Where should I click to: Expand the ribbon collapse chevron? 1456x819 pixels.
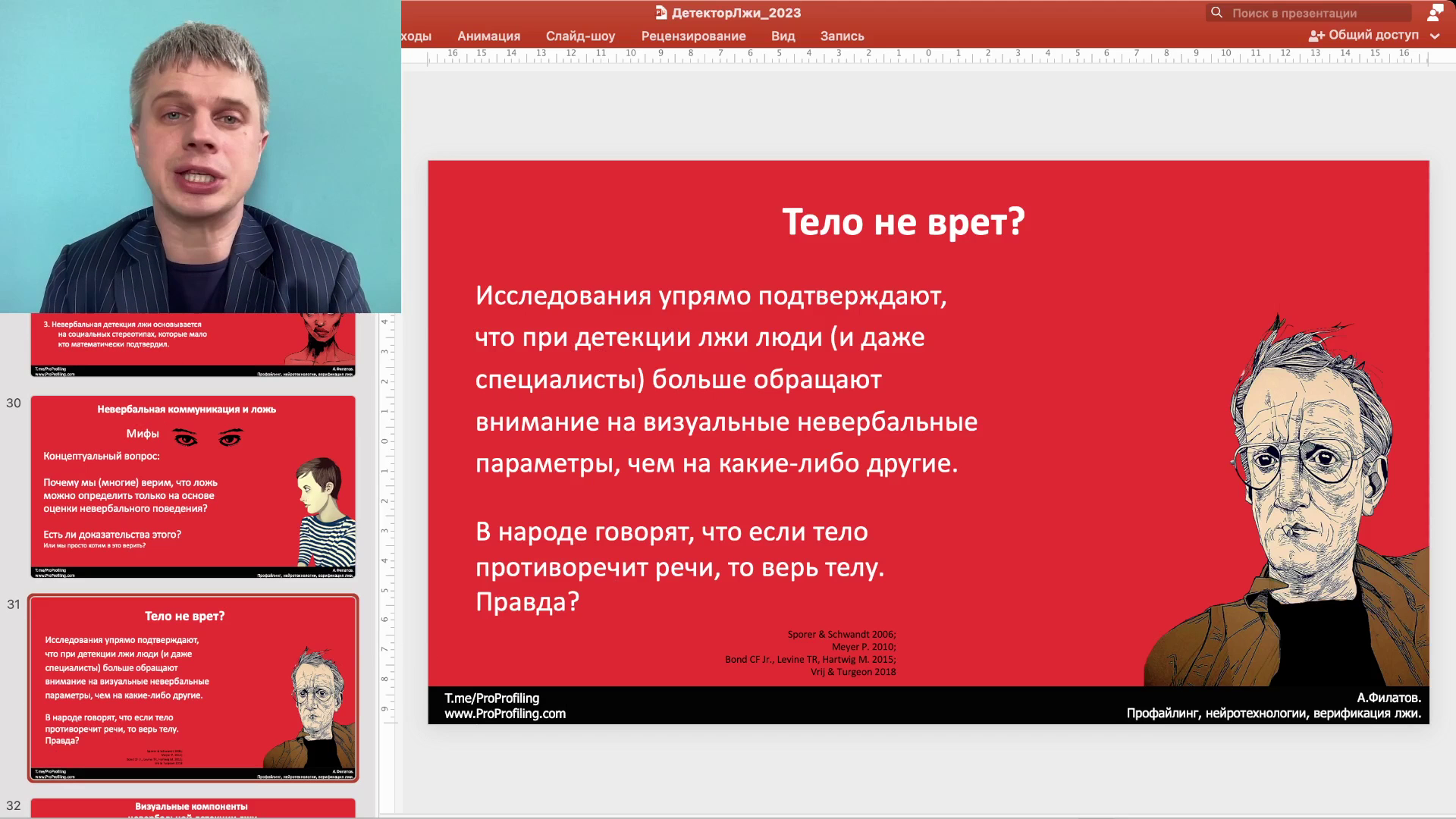pyautogui.click(x=1435, y=36)
